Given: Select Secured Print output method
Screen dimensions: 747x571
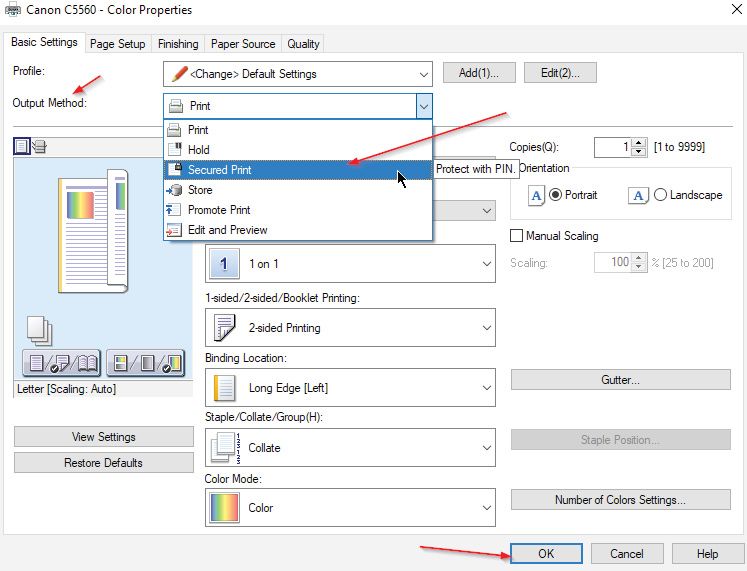Looking at the screenshot, I should pyautogui.click(x=298, y=170).
